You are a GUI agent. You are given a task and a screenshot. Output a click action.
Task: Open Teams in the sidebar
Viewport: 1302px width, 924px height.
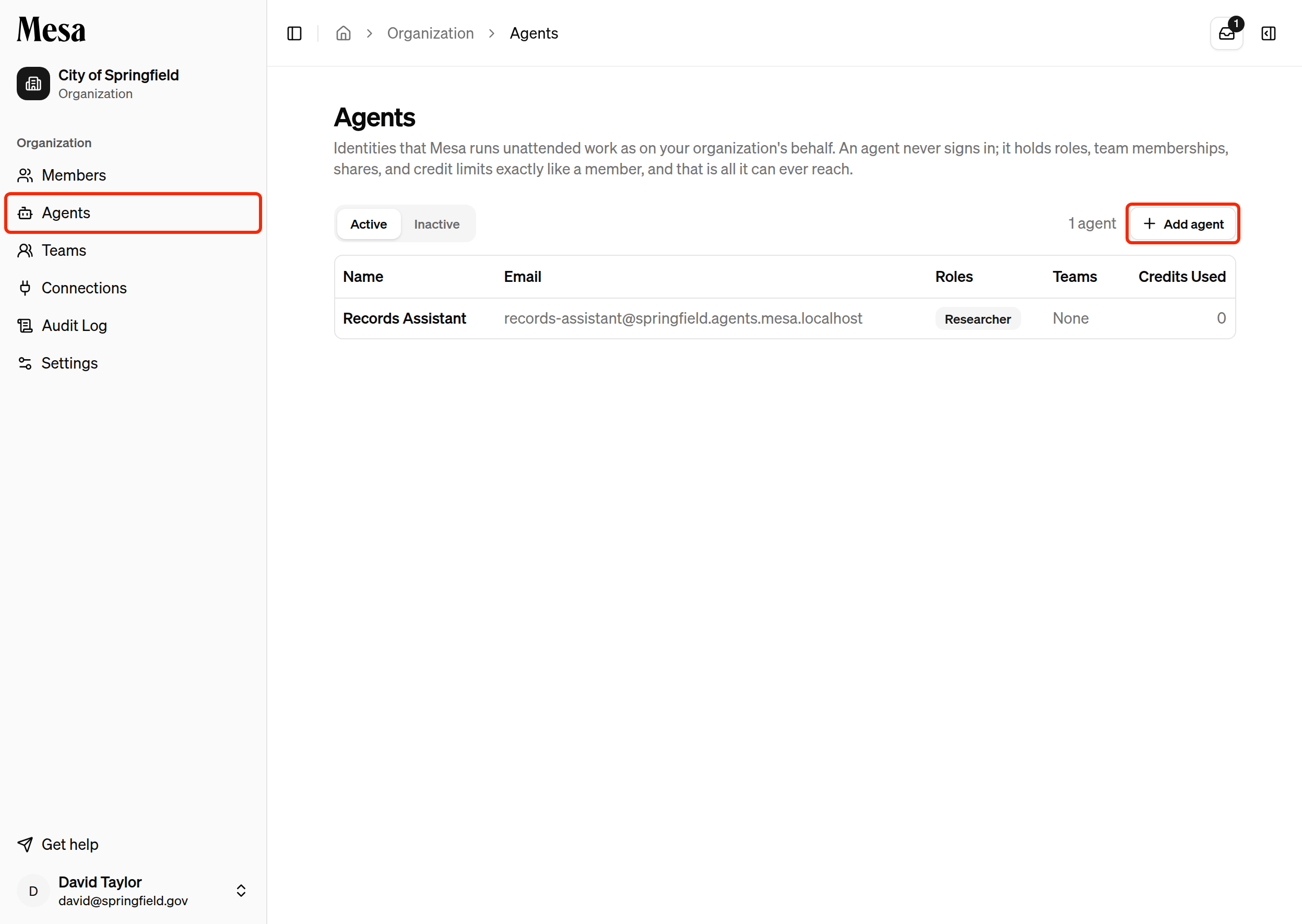point(133,251)
